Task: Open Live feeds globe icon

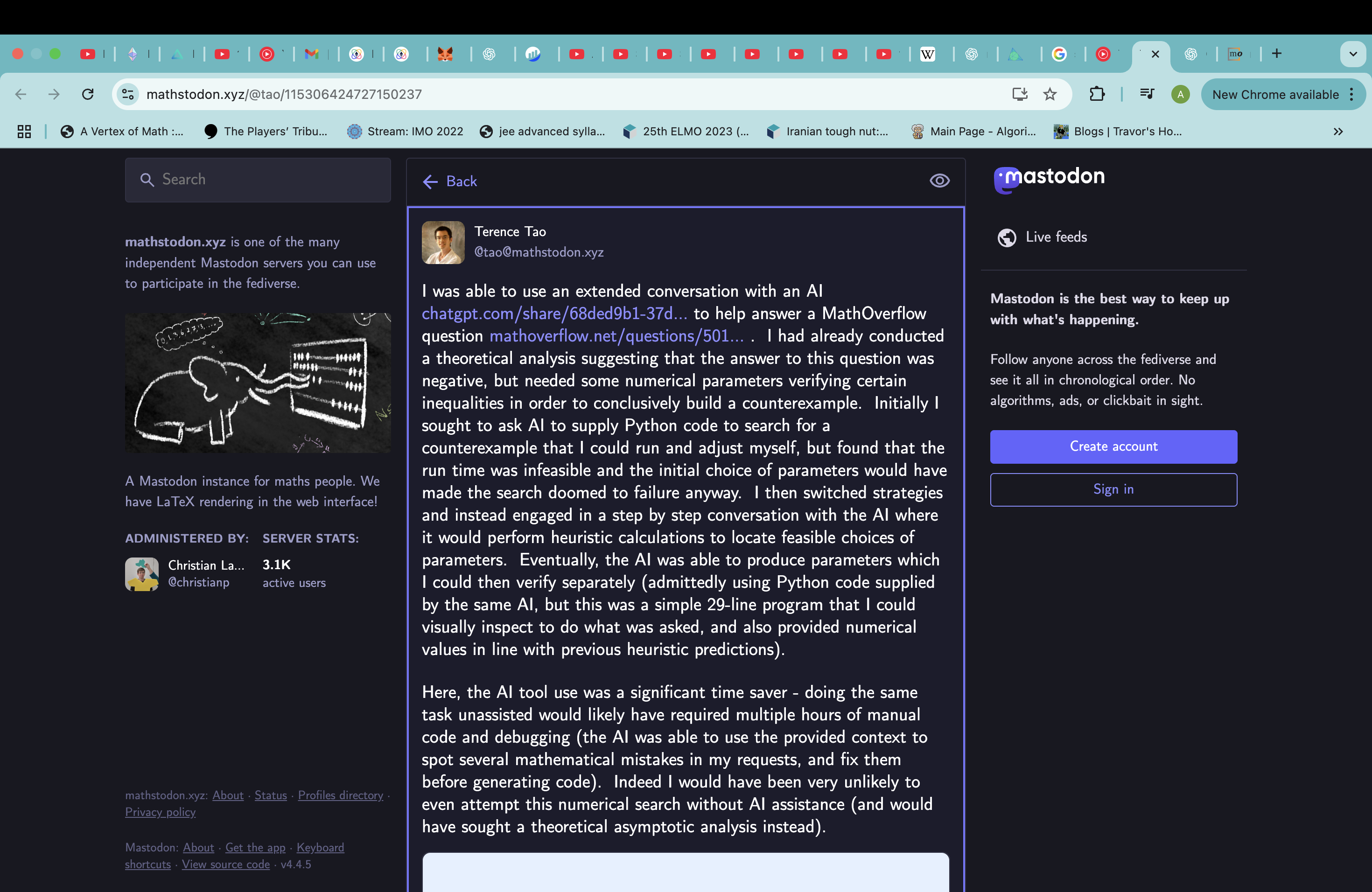Action: tap(1007, 237)
